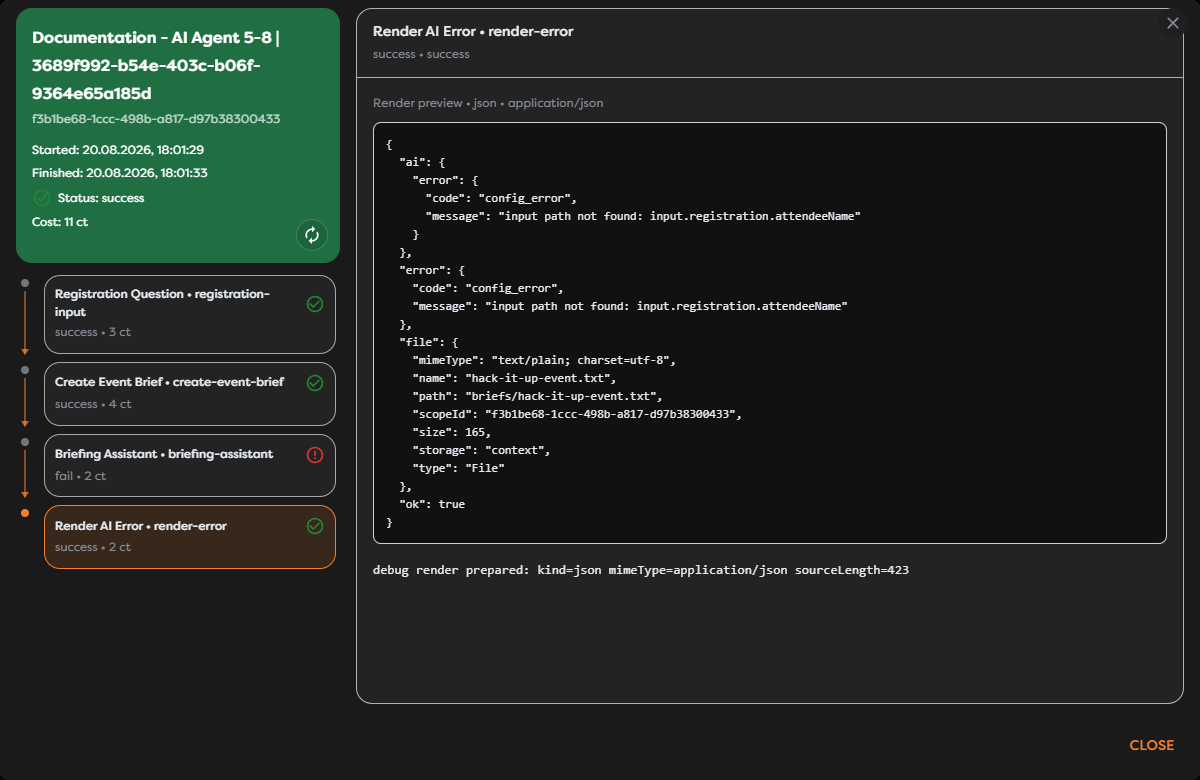Click the "type": "File" line
1200x780 pixels.
[x=461, y=468]
